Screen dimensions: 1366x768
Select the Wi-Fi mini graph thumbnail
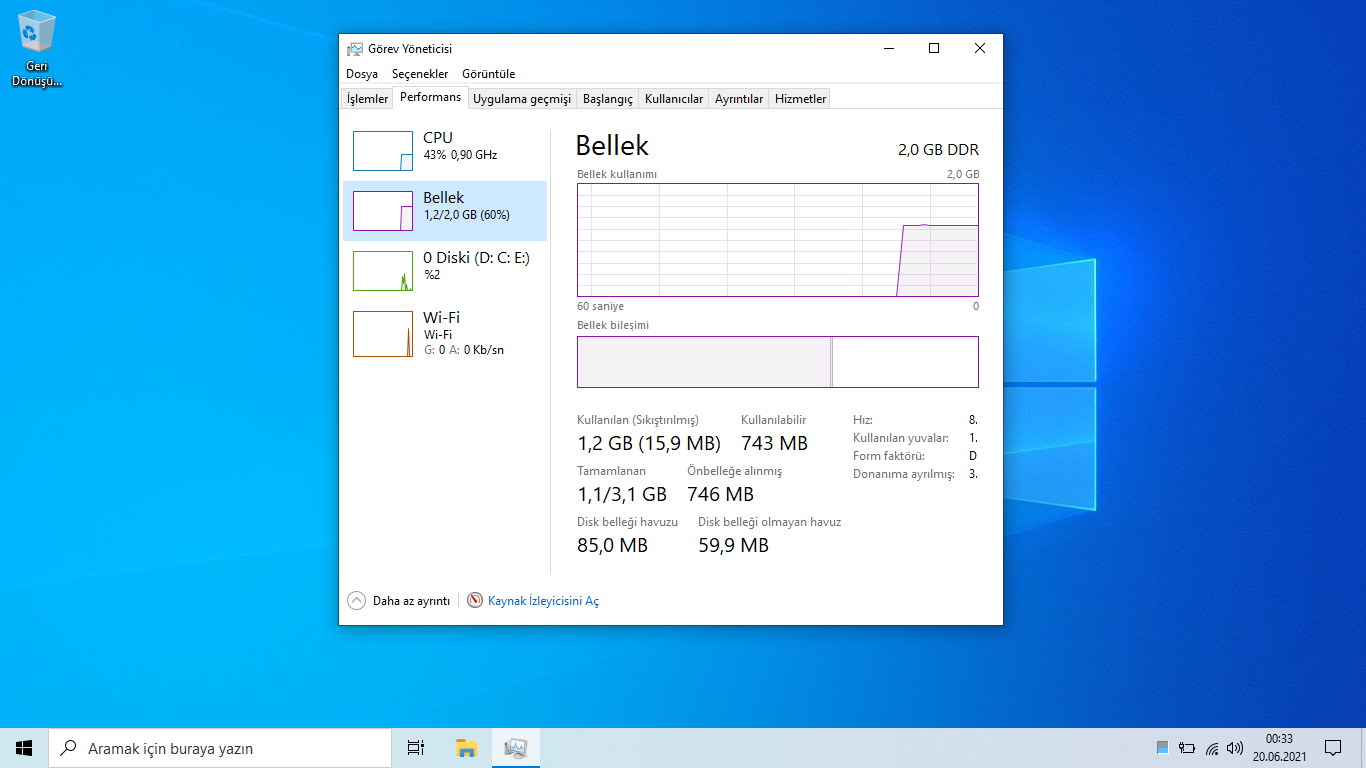383,334
